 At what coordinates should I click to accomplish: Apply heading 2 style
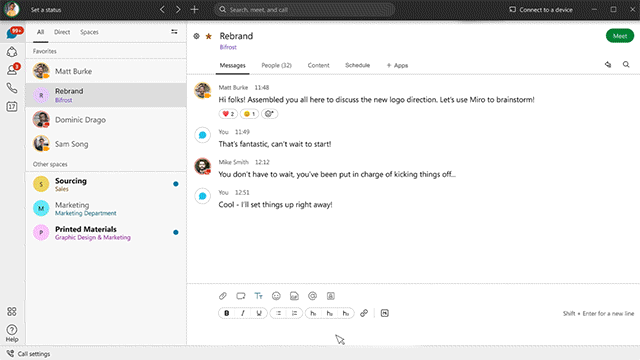(x=329, y=313)
